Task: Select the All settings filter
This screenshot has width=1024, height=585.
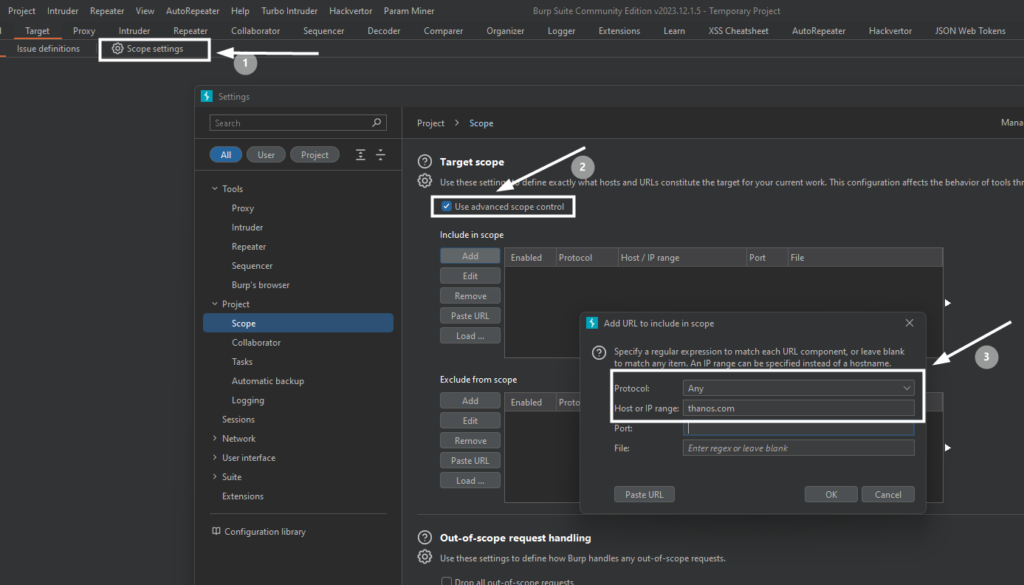Action: point(226,155)
